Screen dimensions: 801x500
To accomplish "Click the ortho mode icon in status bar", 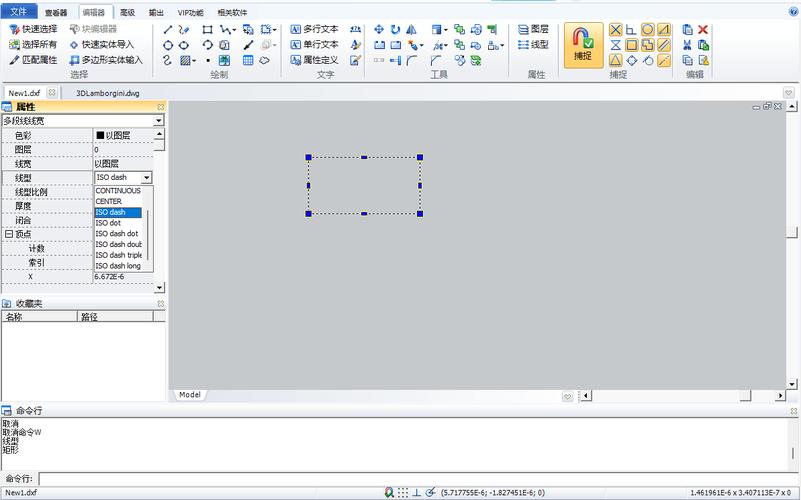I will 417,492.
